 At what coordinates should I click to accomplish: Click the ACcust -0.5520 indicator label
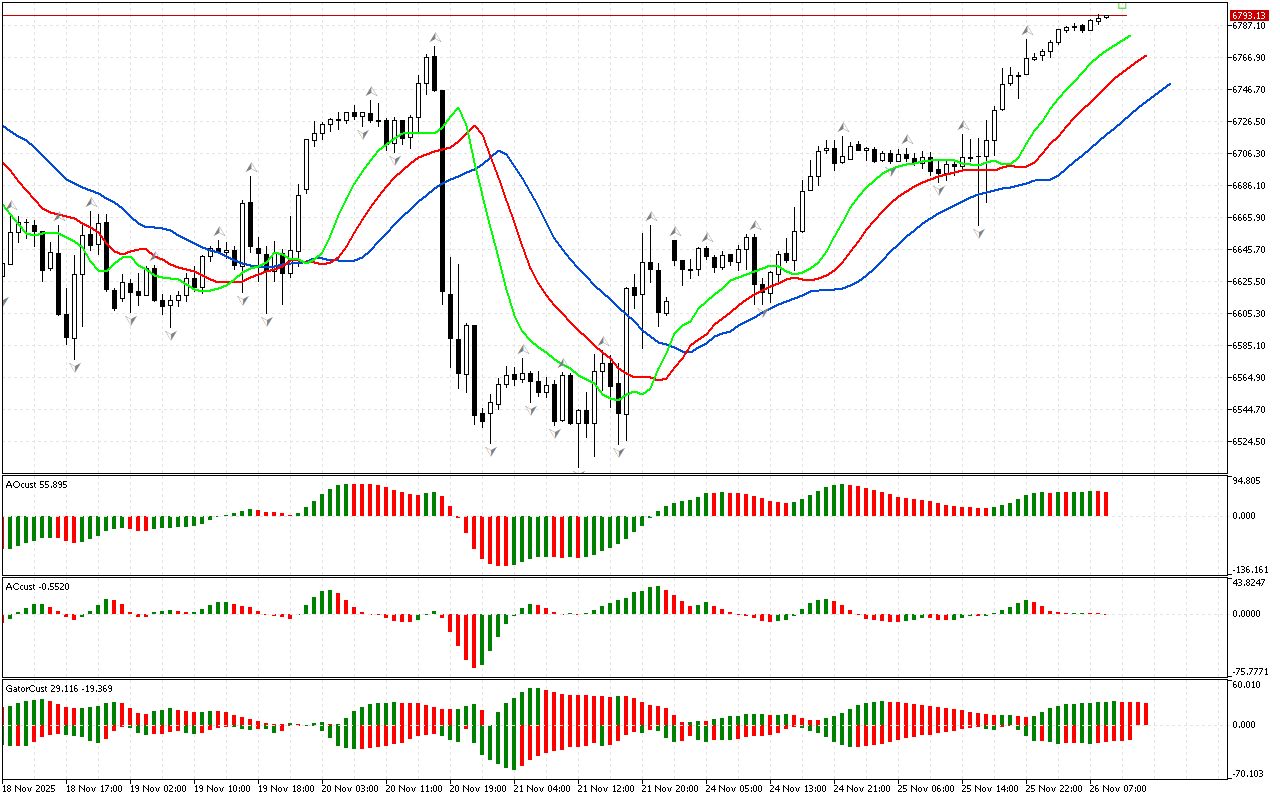pos(37,586)
